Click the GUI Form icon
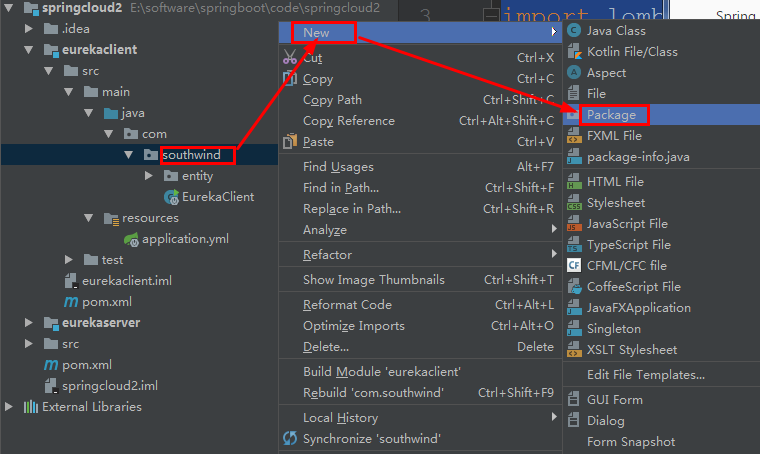Viewport: 760px width, 454px height. (x=574, y=399)
